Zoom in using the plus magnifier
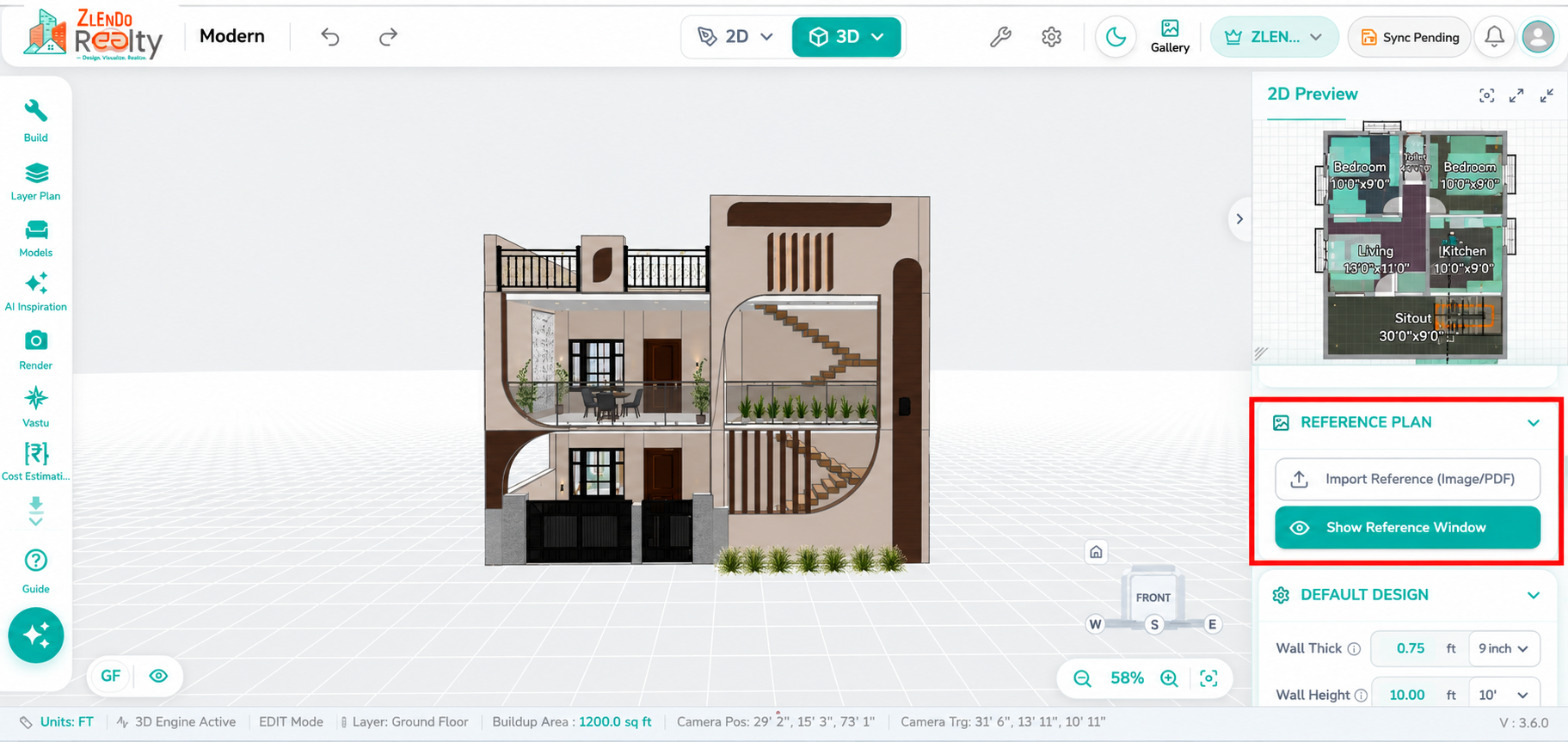1568x742 pixels. click(x=1169, y=678)
